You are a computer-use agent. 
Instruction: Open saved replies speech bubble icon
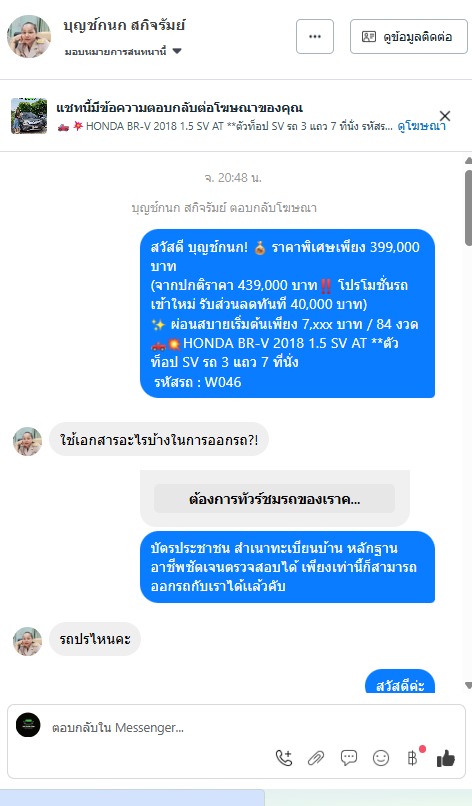(349, 758)
